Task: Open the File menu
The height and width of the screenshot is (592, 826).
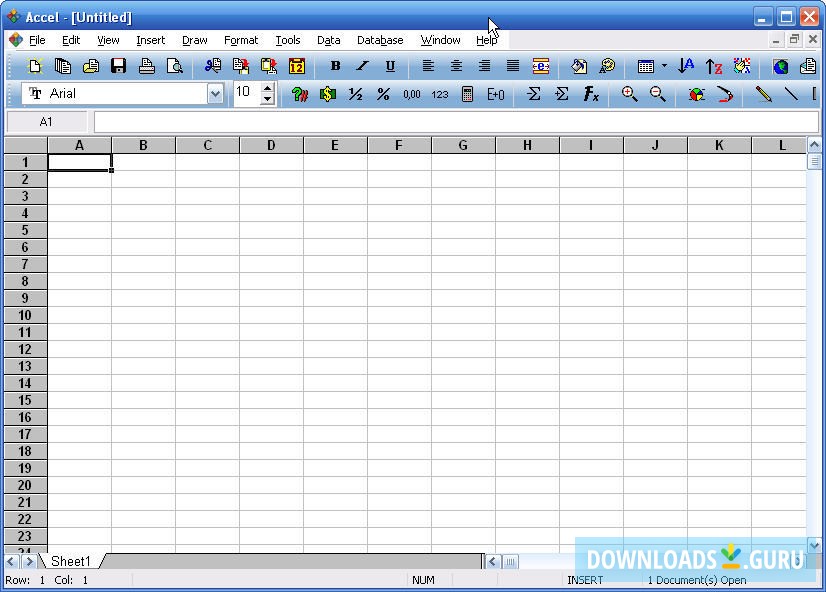Action: [x=37, y=40]
